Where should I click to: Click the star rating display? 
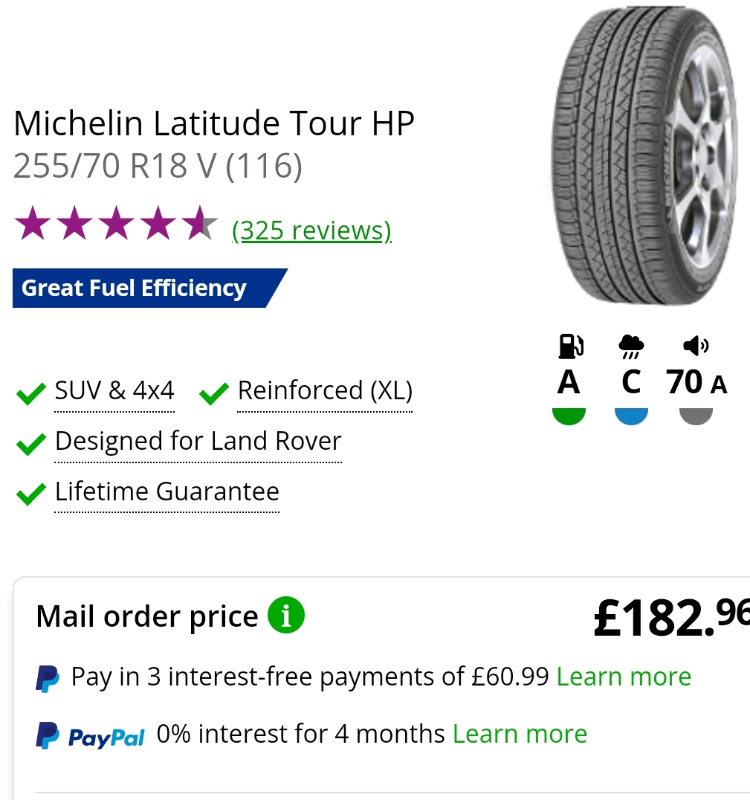coord(115,226)
